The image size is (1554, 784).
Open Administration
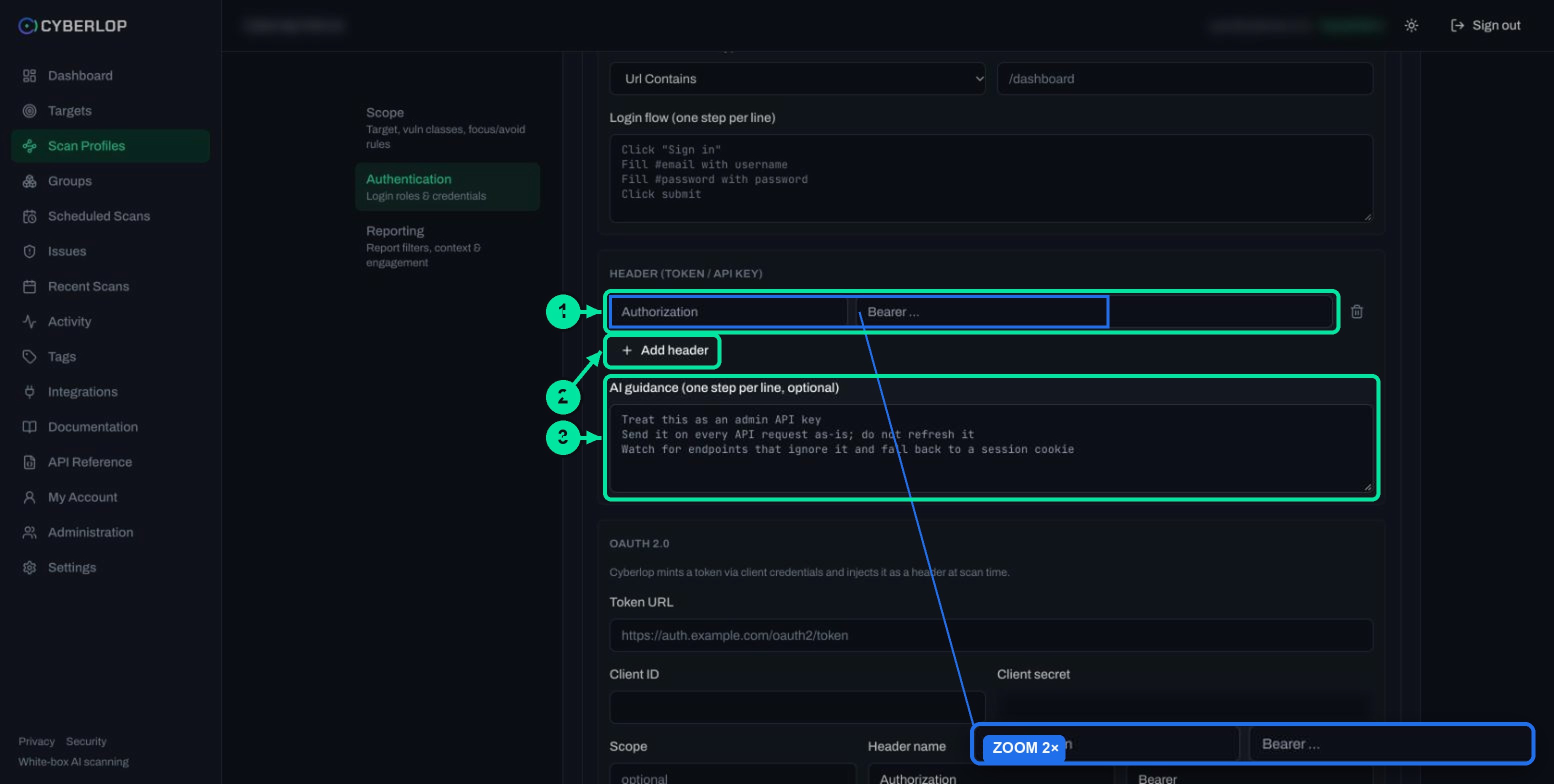[x=110, y=532]
